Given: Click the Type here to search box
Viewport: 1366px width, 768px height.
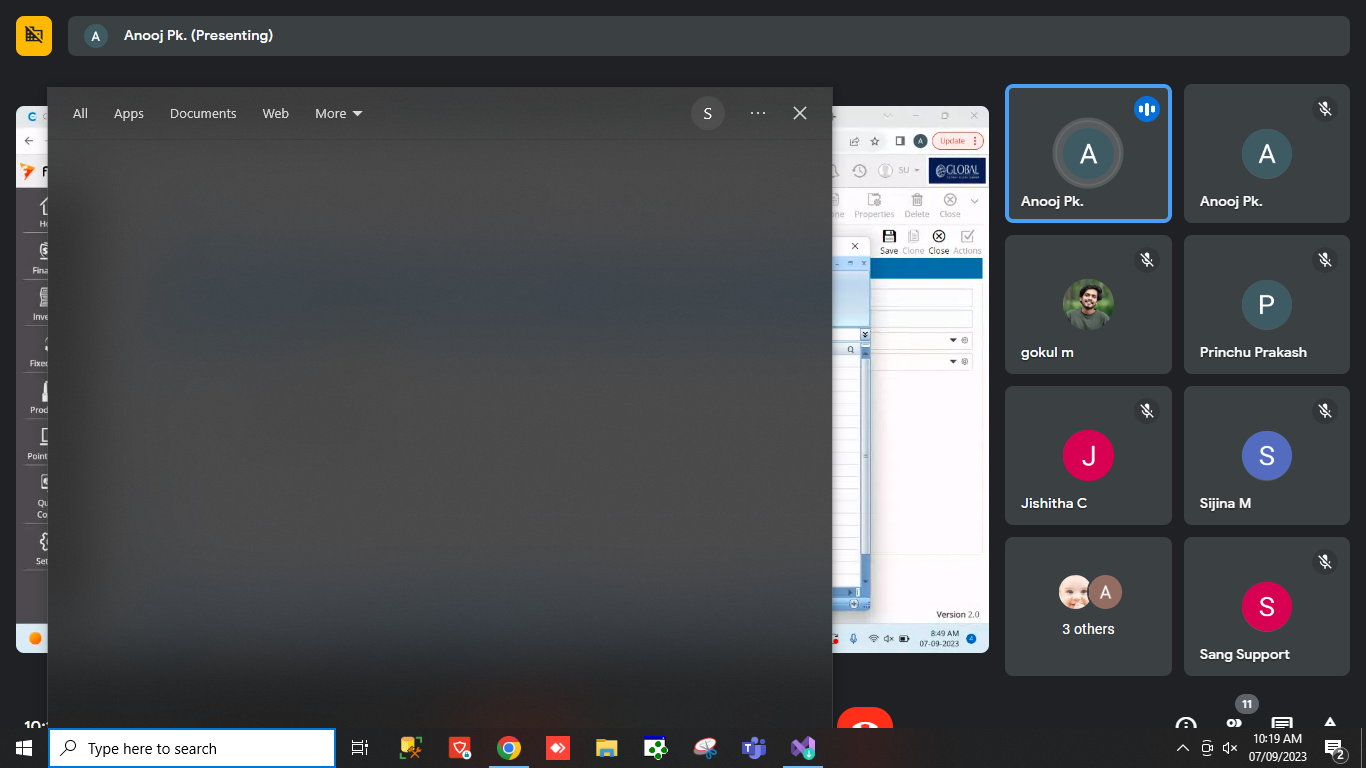Looking at the screenshot, I should pos(192,748).
